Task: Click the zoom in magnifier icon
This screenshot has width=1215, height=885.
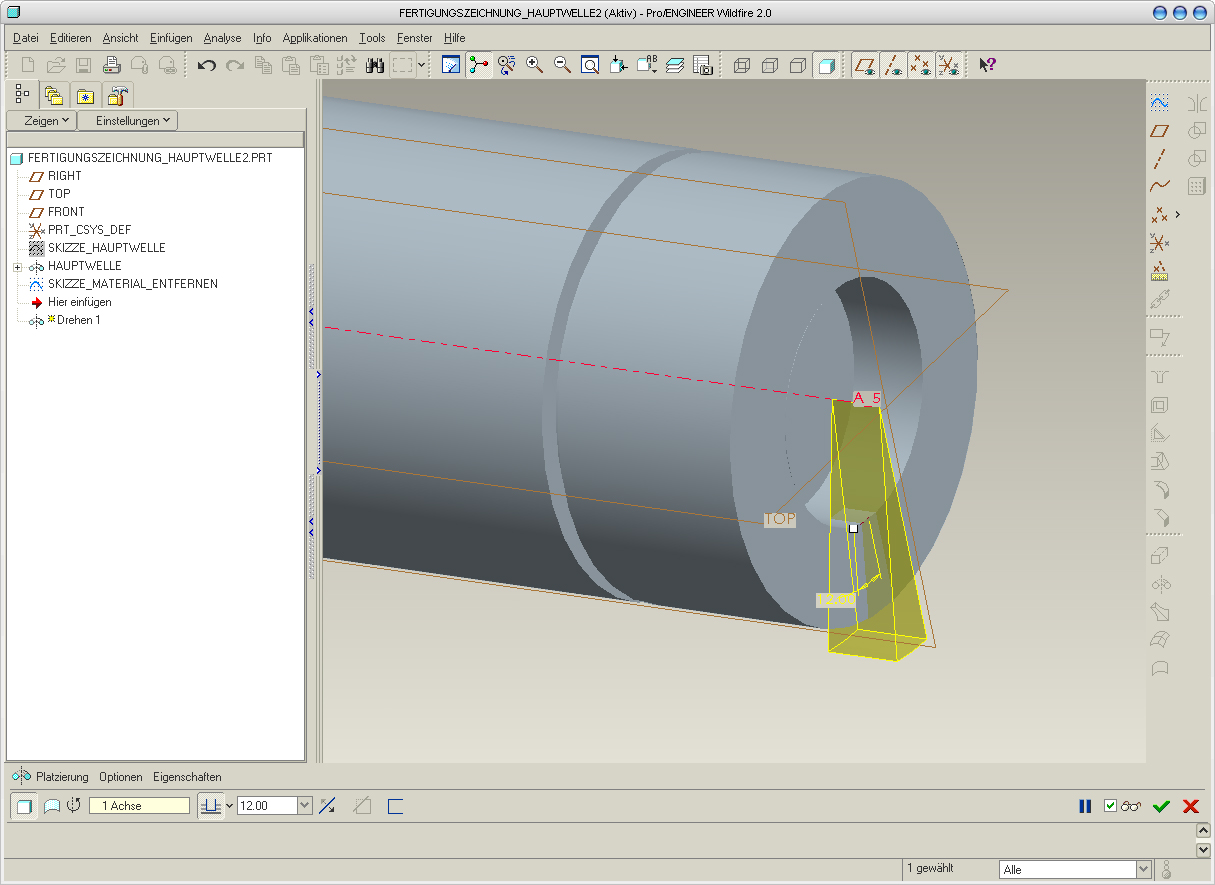Action: click(535, 65)
